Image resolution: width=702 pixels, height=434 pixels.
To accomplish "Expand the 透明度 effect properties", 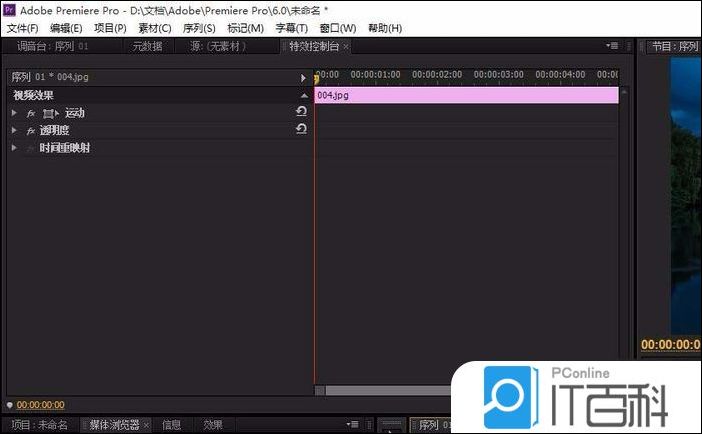I will click(x=14, y=131).
